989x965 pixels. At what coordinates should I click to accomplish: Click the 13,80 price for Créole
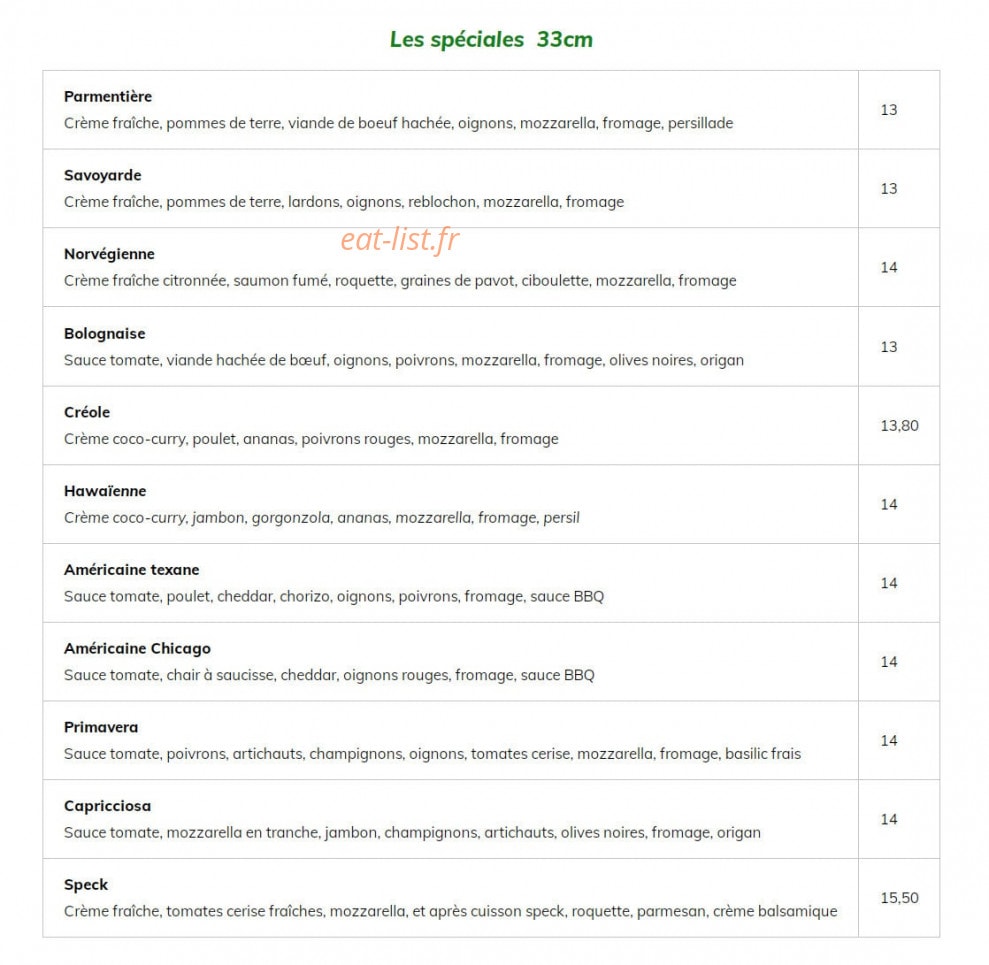tap(899, 426)
